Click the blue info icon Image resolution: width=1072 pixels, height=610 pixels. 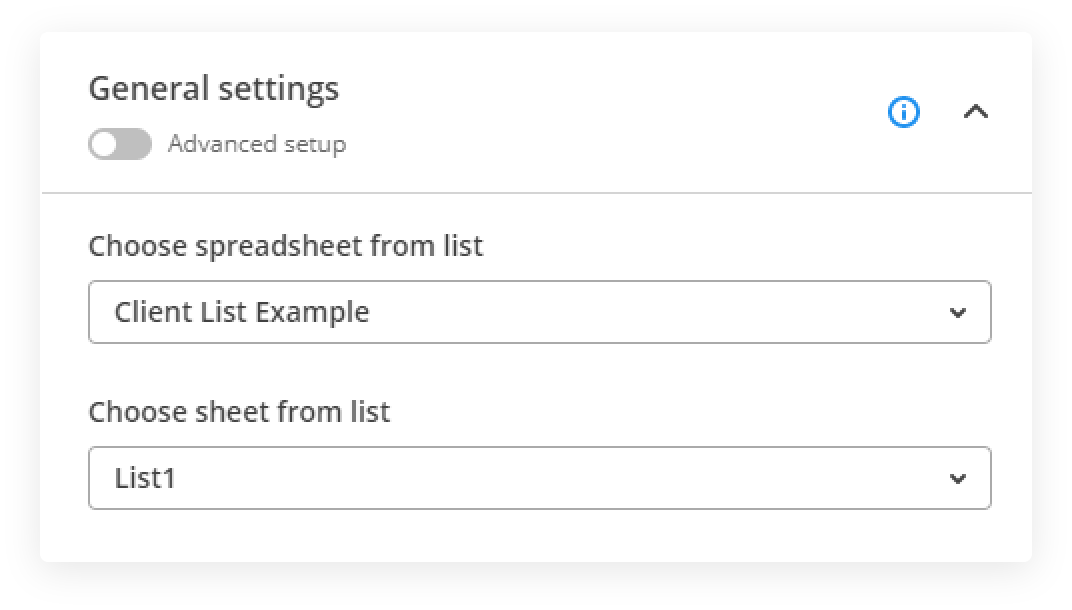click(904, 113)
